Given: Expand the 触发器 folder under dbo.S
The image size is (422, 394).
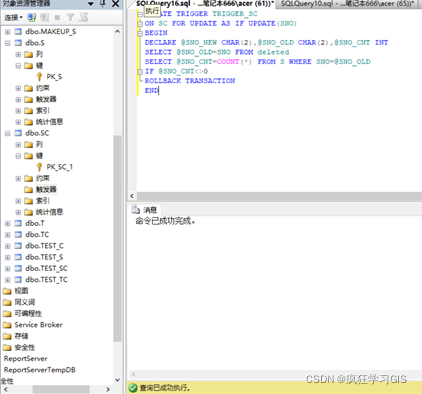Looking at the screenshot, I should coord(18,100).
